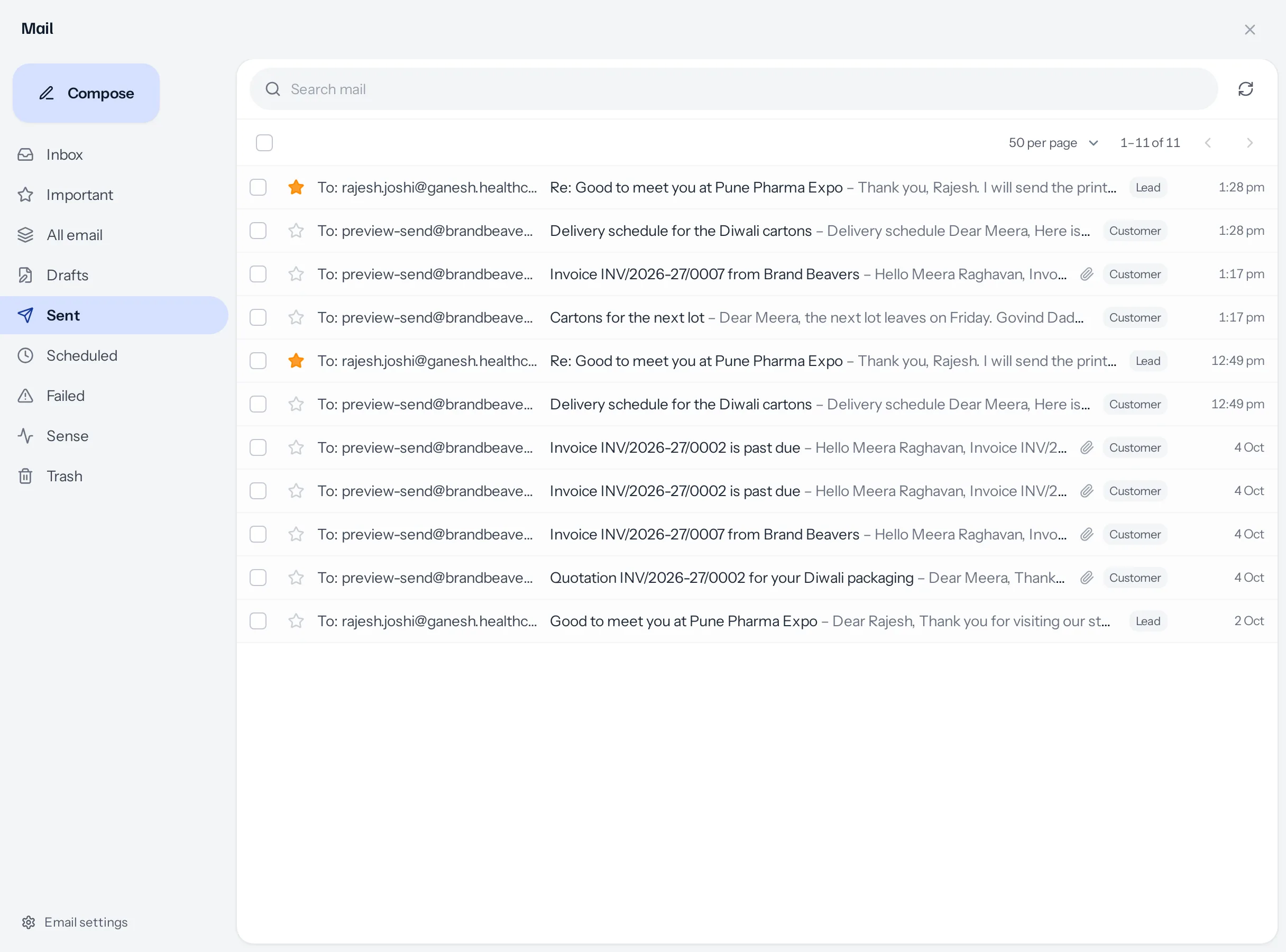1286x952 pixels.
Task: Star the 2 Oct Good to meet you email
Action: coord(296,621)
